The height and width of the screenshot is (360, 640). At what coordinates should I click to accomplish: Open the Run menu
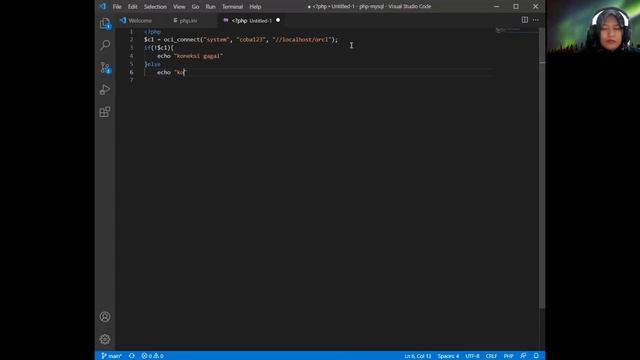tap(211, 7)
